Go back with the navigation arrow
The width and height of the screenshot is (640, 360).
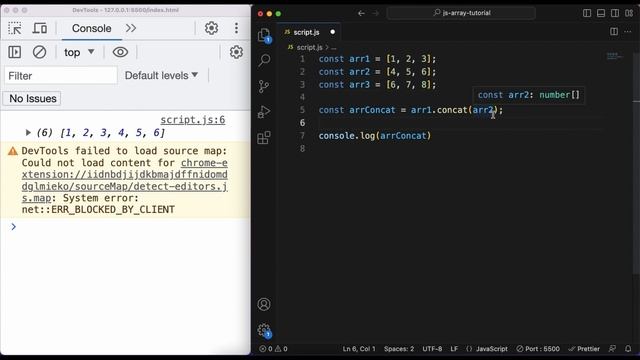click(x=361, y=13)
